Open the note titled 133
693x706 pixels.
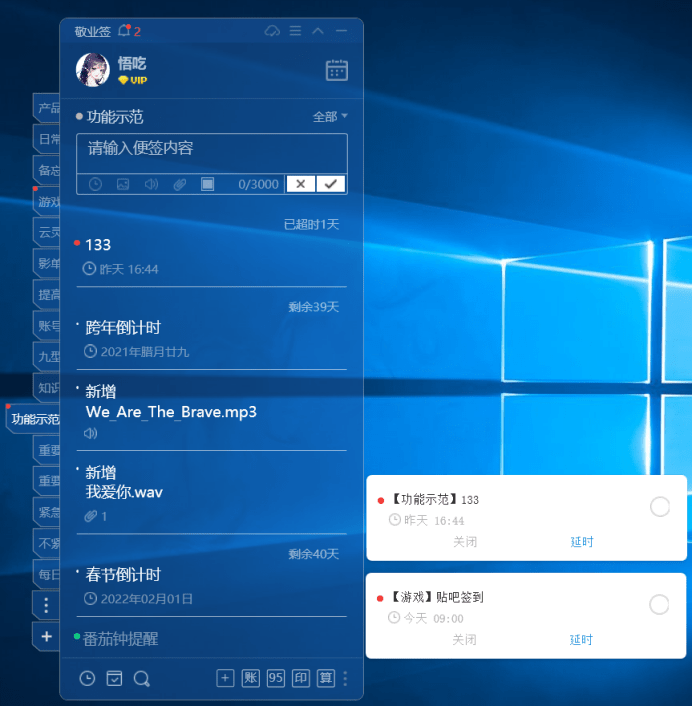click(x=98, y=245)
